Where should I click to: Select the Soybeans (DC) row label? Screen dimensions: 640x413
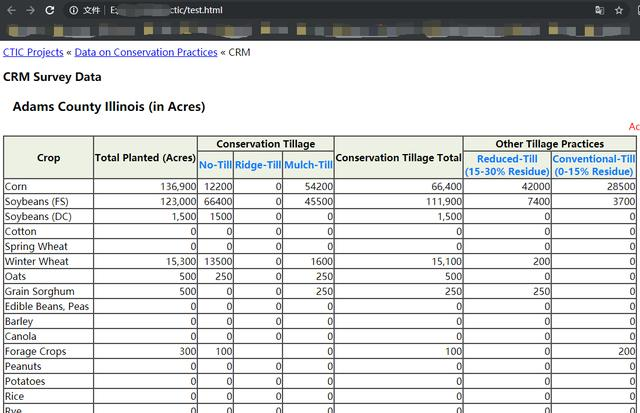[38, 216]
